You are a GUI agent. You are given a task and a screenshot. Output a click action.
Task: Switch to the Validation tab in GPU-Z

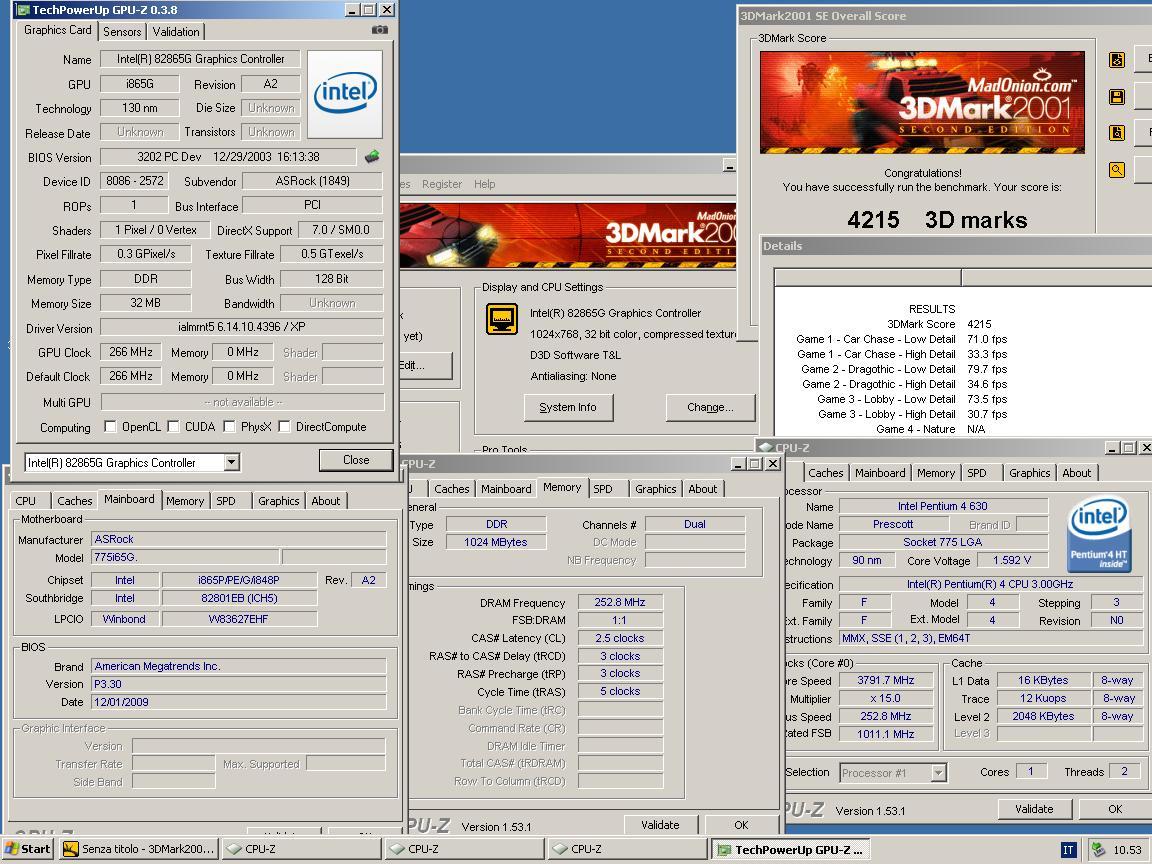pos(176,32)
